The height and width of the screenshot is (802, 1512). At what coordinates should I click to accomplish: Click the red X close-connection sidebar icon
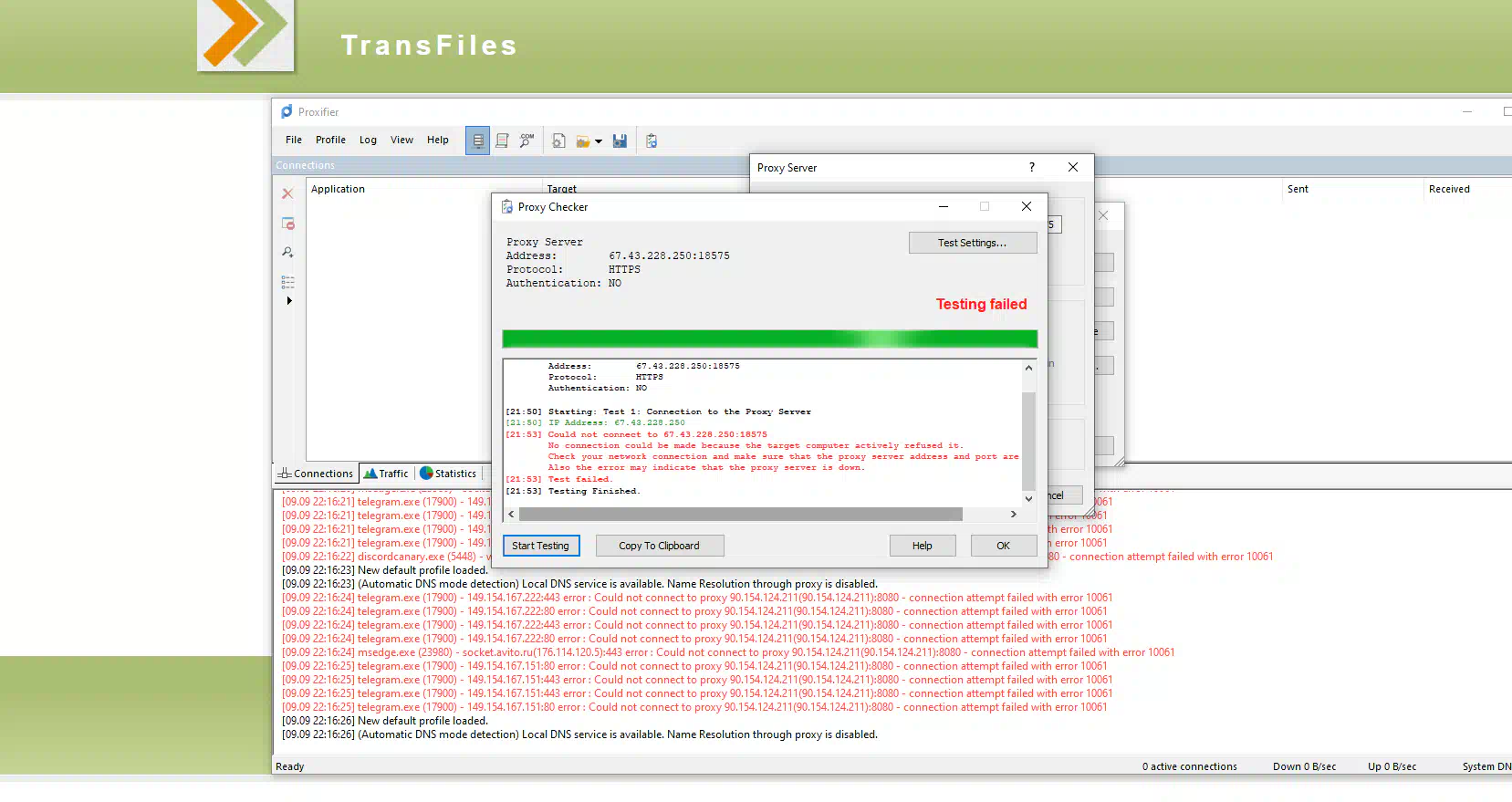(x=287, y=193)
